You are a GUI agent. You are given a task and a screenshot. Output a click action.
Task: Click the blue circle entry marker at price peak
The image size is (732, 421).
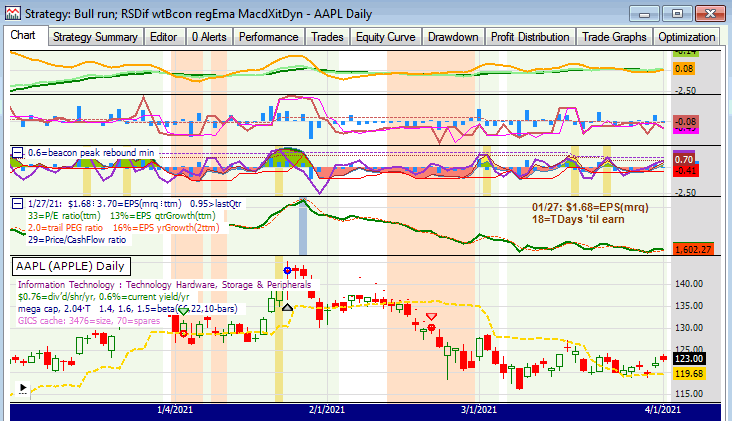tap(288, 270)
